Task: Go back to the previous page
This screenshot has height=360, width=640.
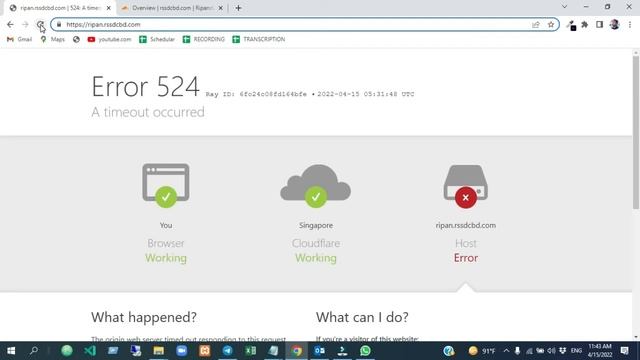Action: click(x=10, y=25)
